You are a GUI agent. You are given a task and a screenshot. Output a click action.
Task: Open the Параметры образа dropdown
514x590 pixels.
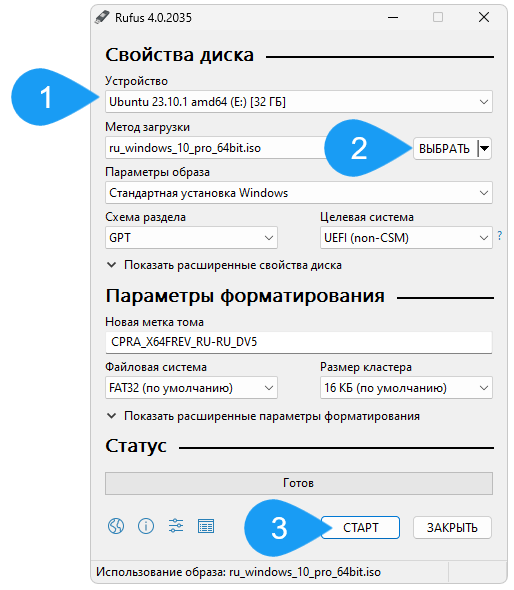[299, 193]
